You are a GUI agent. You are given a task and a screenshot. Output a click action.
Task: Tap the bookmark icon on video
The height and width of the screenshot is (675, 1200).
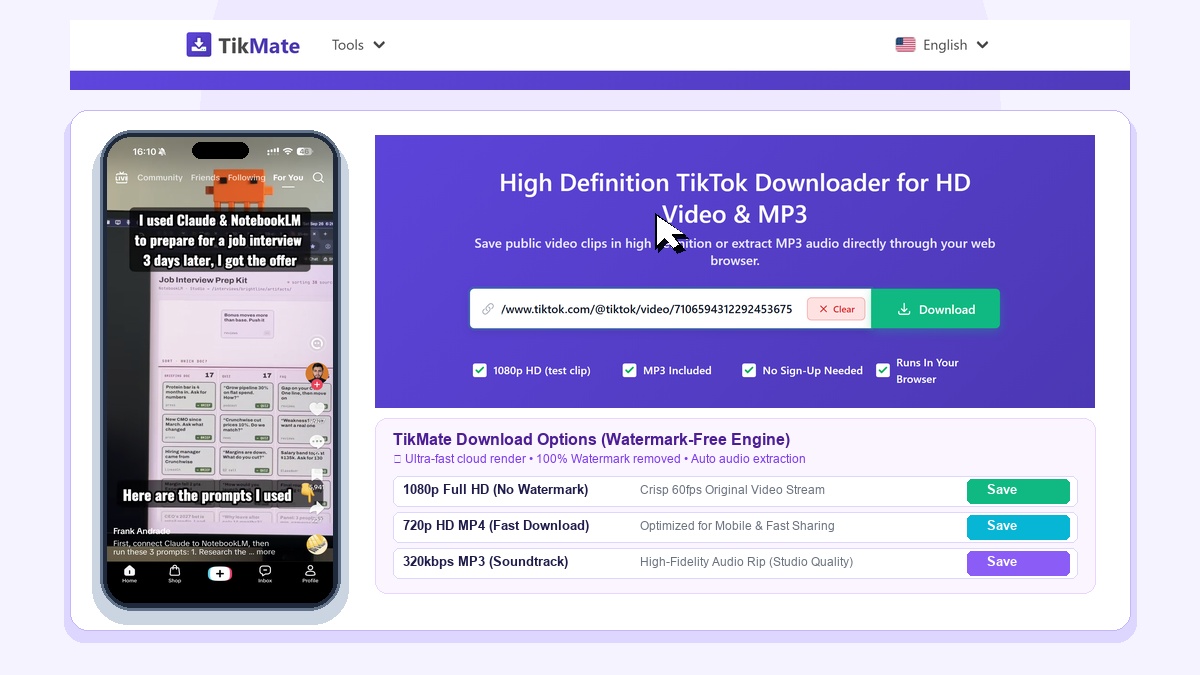pos(317,476)
